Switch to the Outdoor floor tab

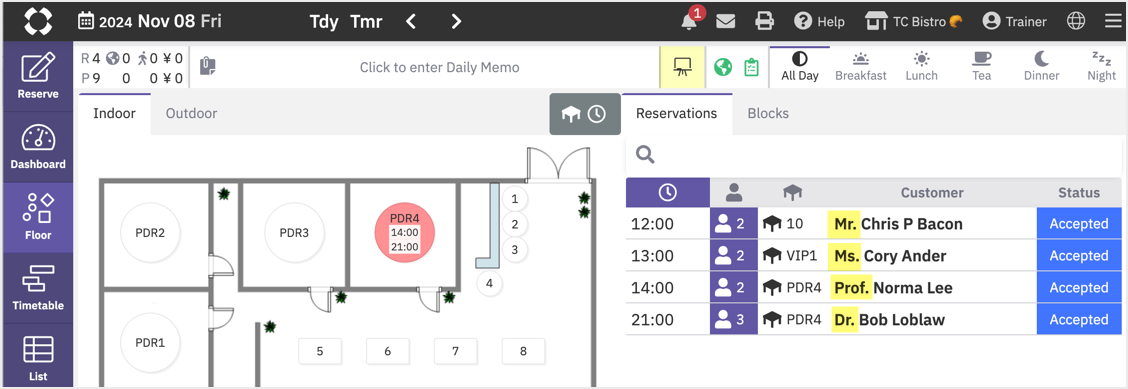(x=191, y=114)
